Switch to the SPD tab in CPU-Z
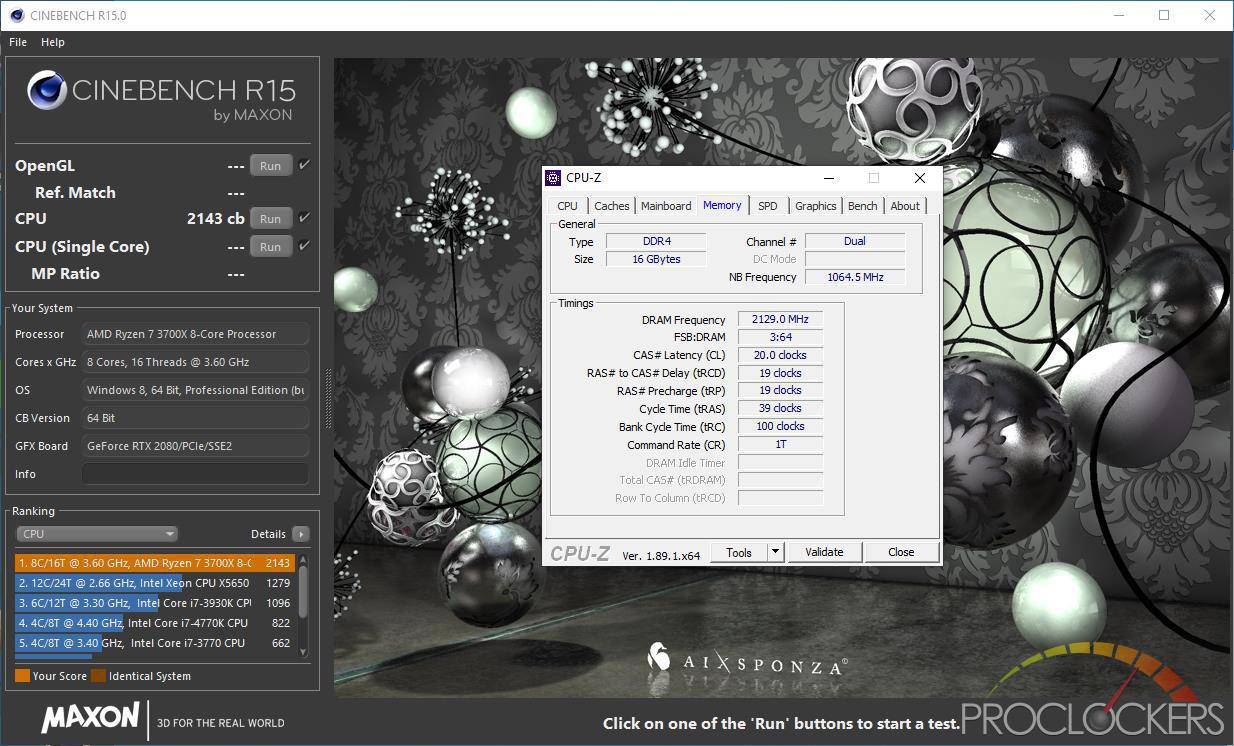1234x746 pixels. 768,206
